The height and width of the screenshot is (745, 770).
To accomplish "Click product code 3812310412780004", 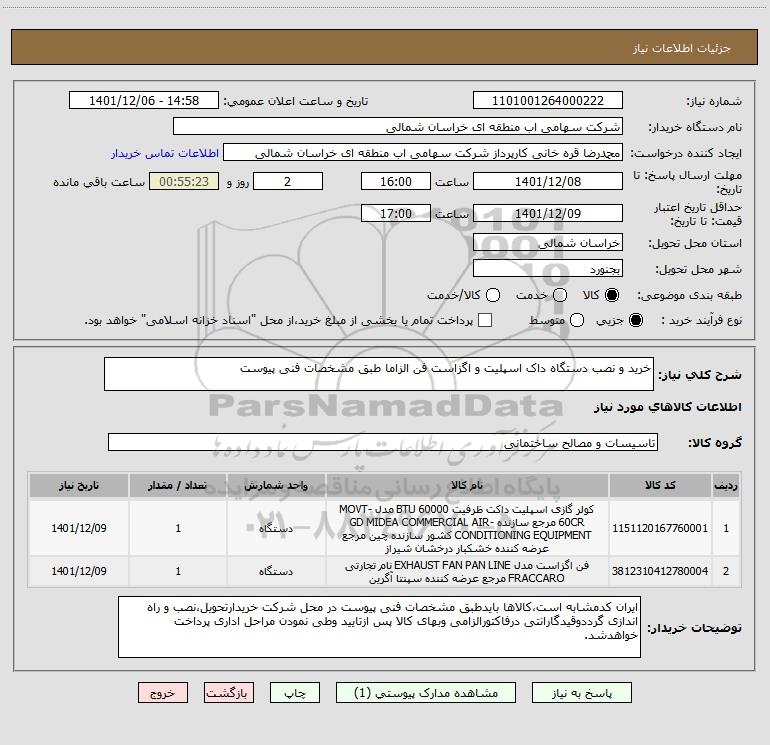I will (660, 571).
